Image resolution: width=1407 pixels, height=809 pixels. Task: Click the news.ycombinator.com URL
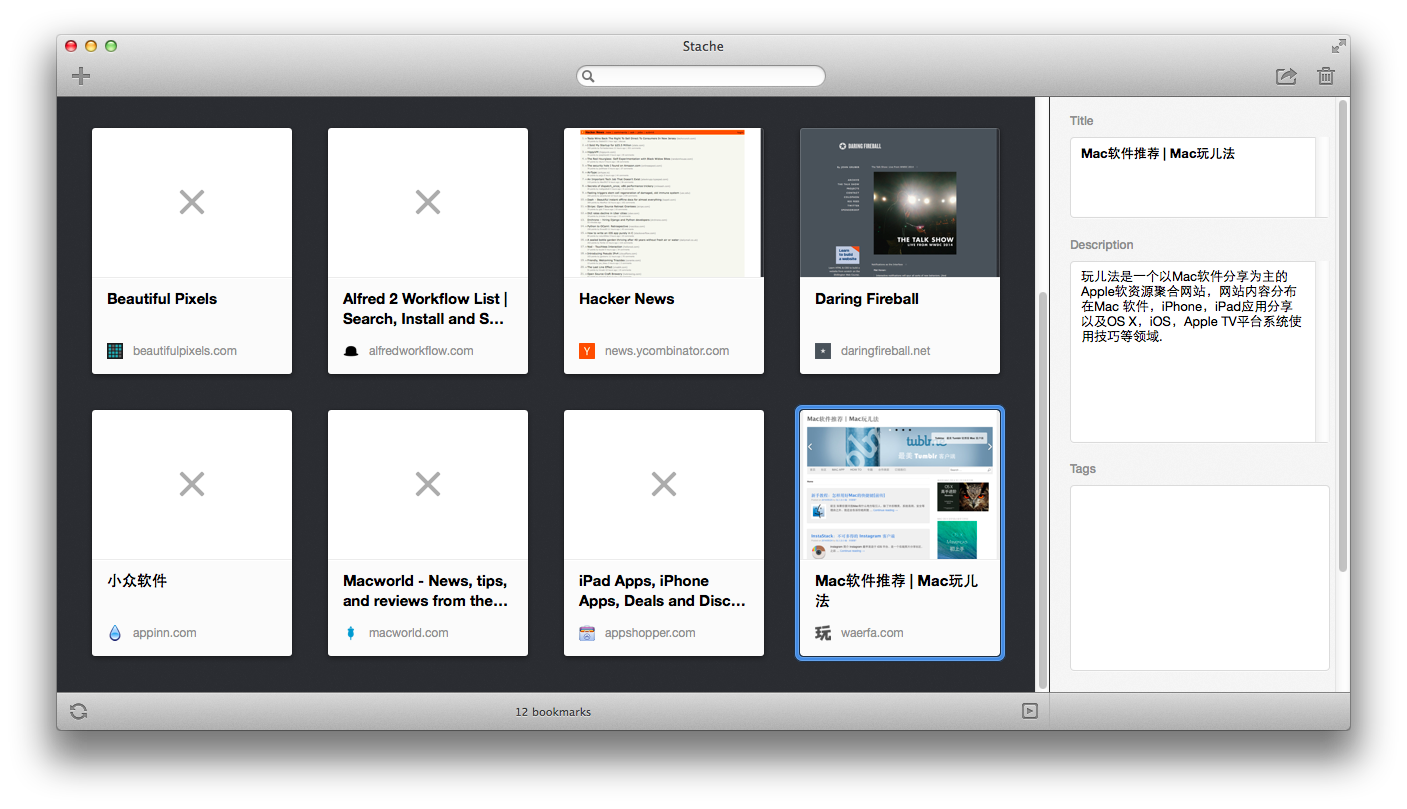point(667,351)
